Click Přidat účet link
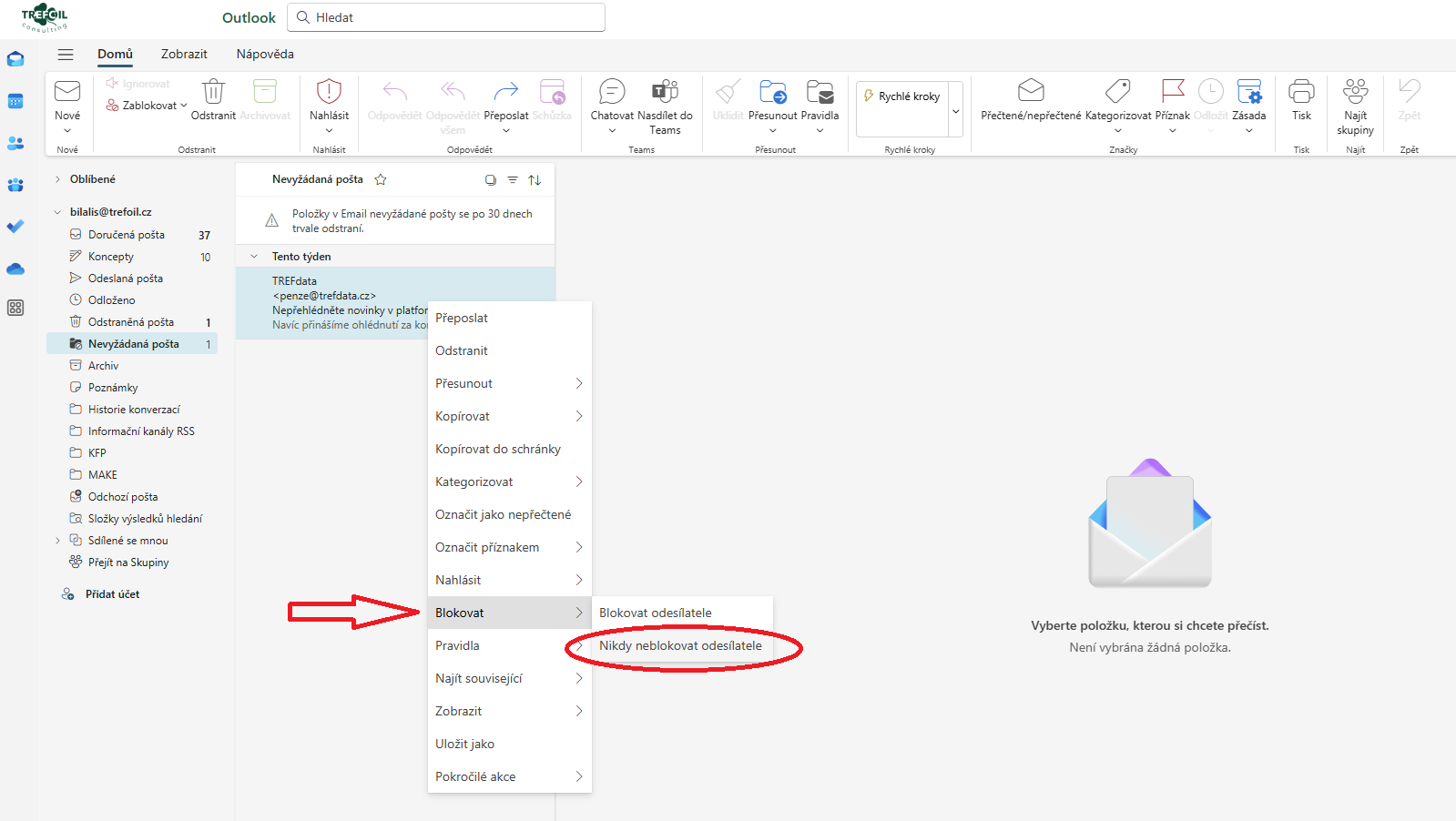This screenshot has height=821, width=1456. click(112, 594)
